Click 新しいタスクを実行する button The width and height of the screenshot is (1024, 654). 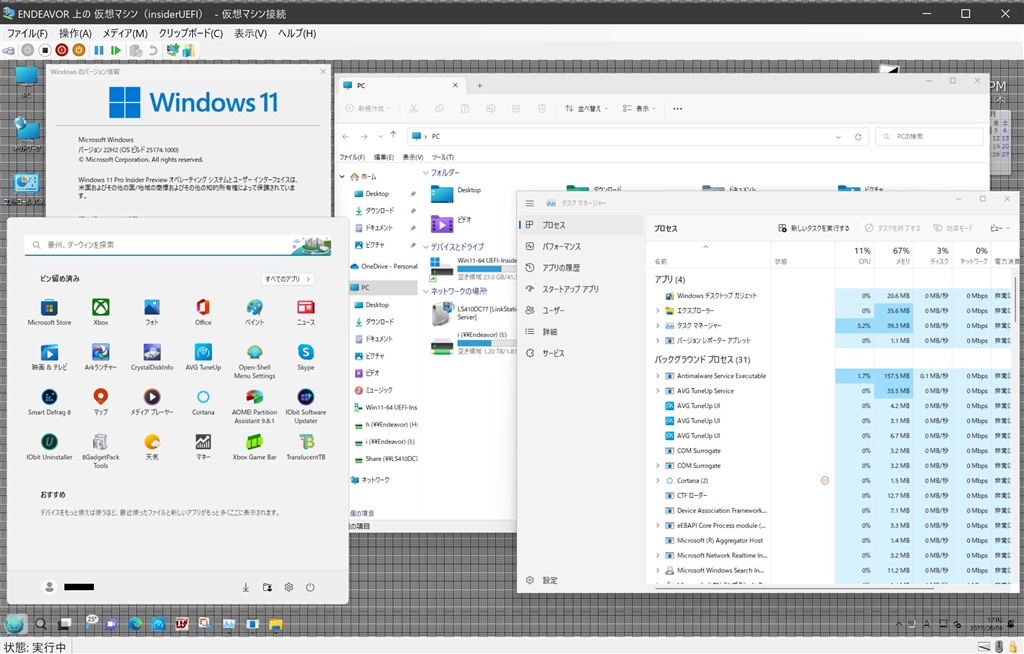(813, 228)
